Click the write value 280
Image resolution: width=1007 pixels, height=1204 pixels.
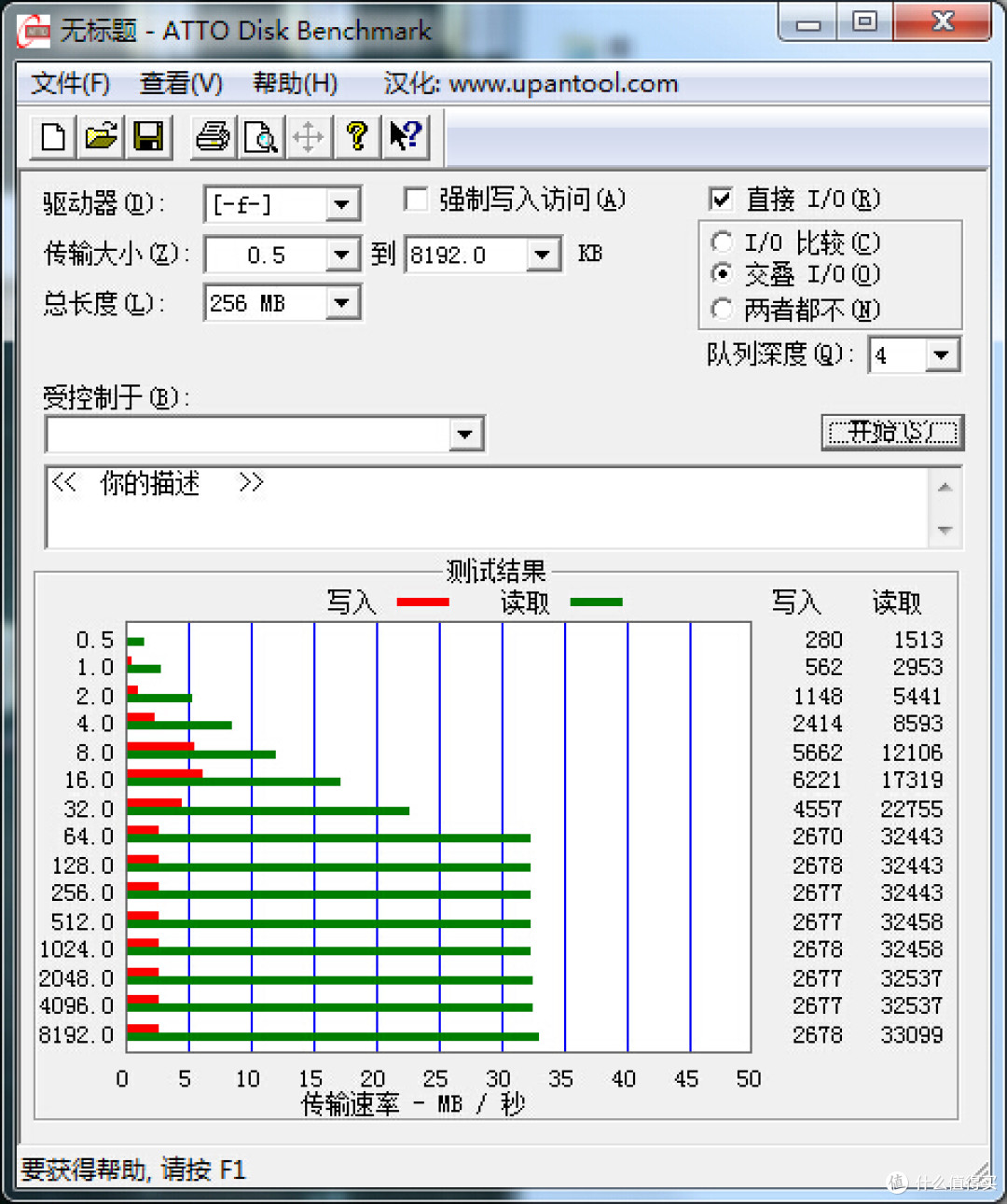(x=823, y=640)
